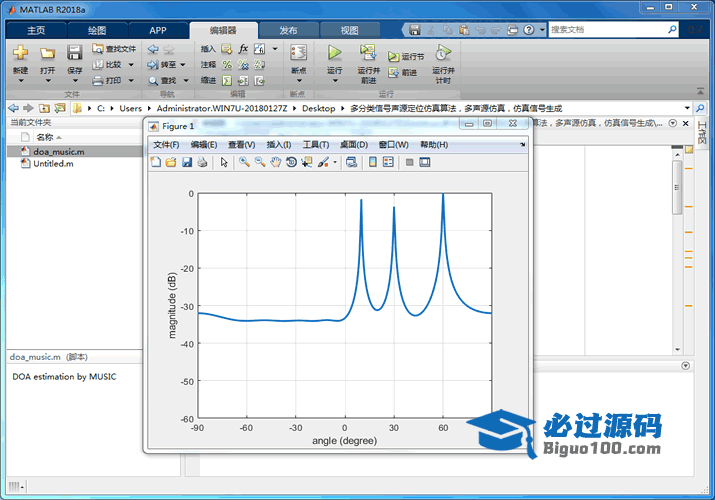Click the Zoom In tool in Figure toolbar
715x500 pixels.
[x=244, y=162]
